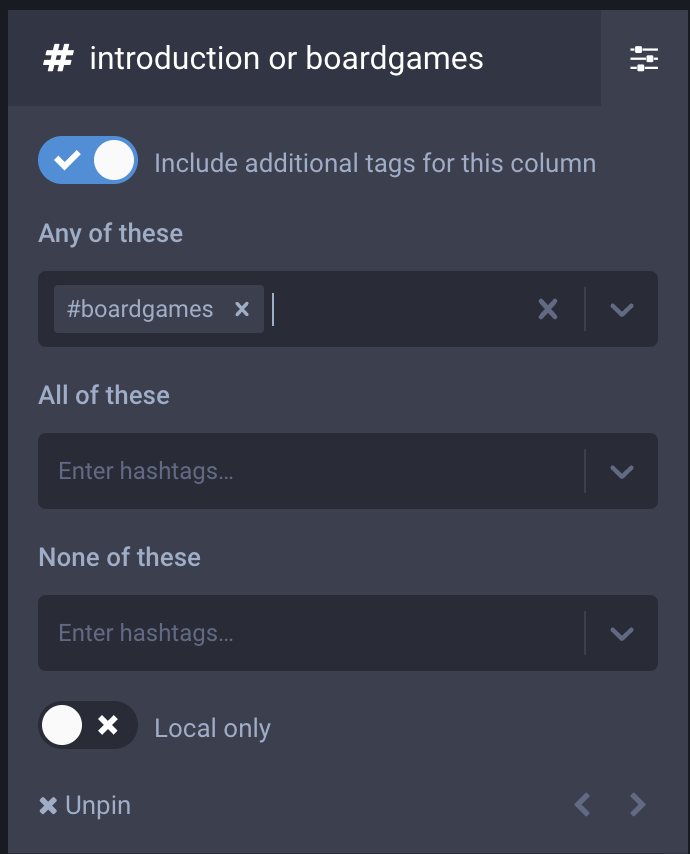Focus the None of these hashtag input
The width and height of the screenshot is (690, 854).
300,633
